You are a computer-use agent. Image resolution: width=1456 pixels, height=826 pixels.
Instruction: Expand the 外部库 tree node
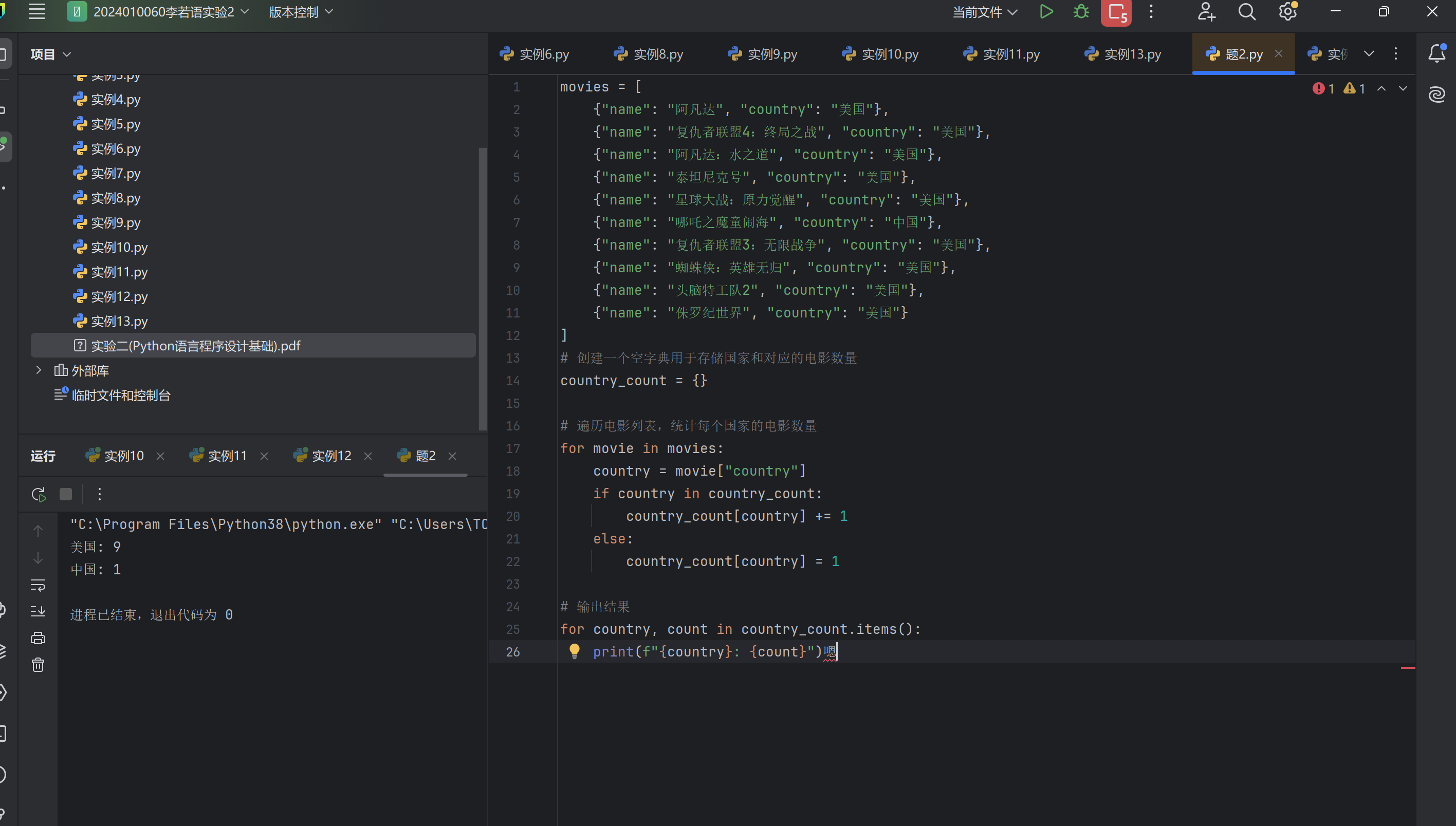39,370
